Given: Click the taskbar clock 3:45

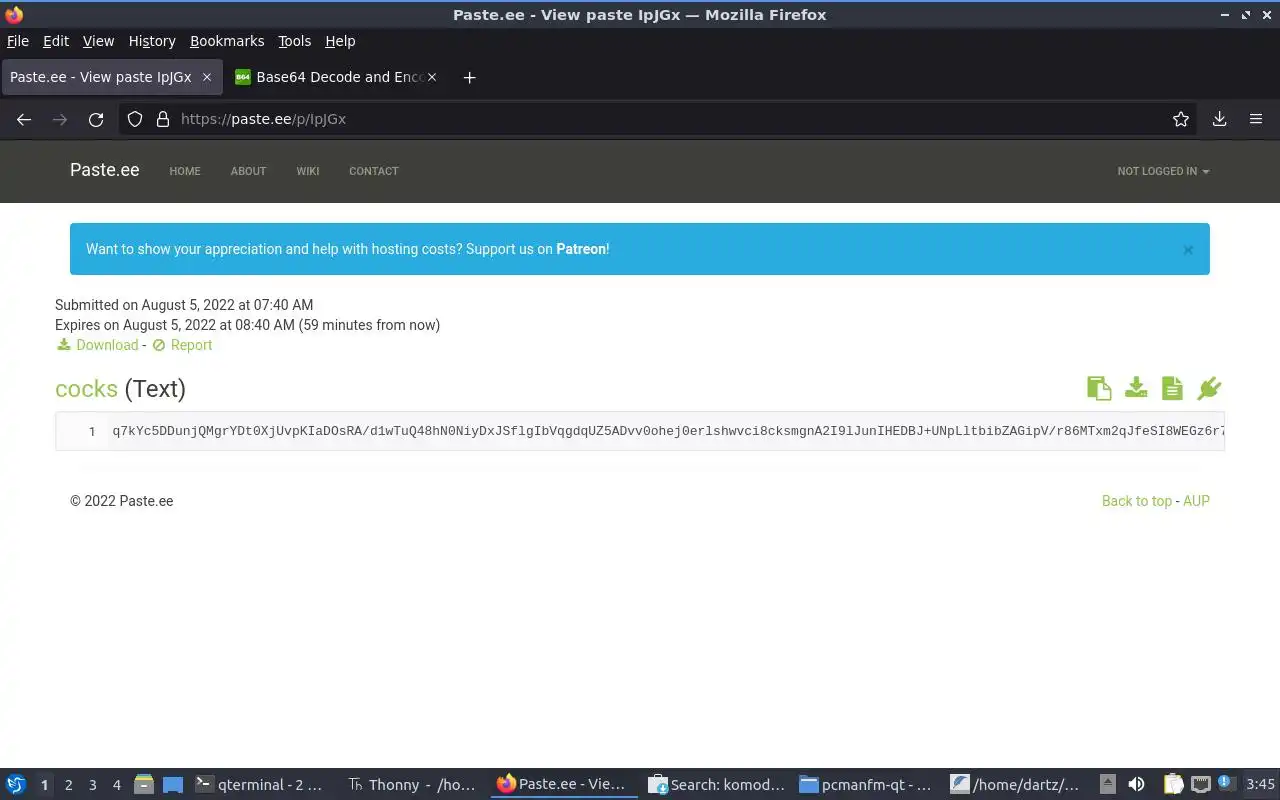Looking at the screenshot, I should point(1260,785).
